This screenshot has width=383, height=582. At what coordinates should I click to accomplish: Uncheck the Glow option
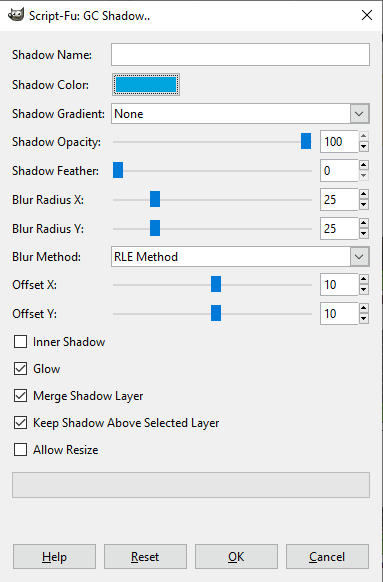point(20,369)
